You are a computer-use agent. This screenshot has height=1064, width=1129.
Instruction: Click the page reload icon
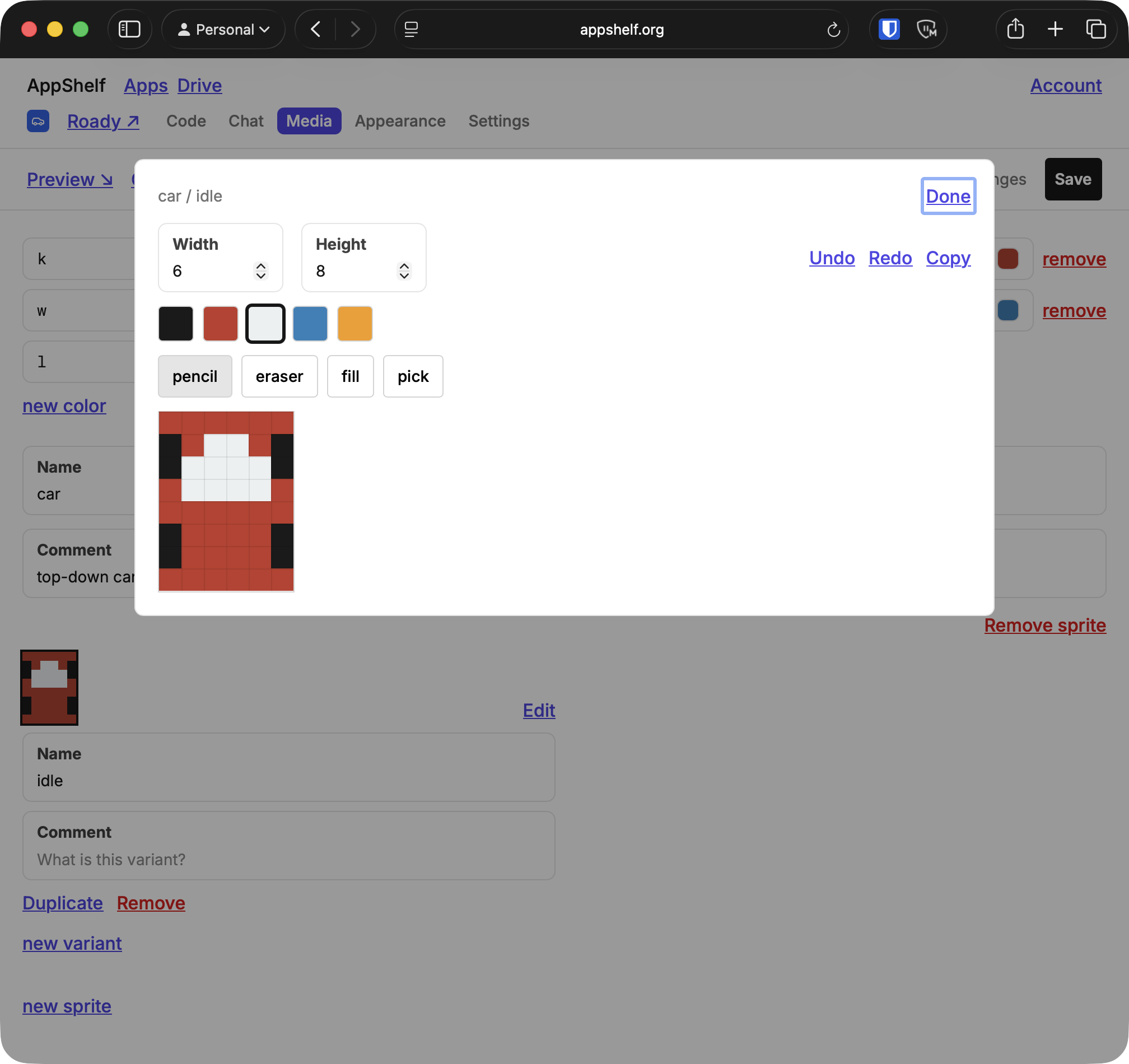pyautogui.click(x=833, y=30)
